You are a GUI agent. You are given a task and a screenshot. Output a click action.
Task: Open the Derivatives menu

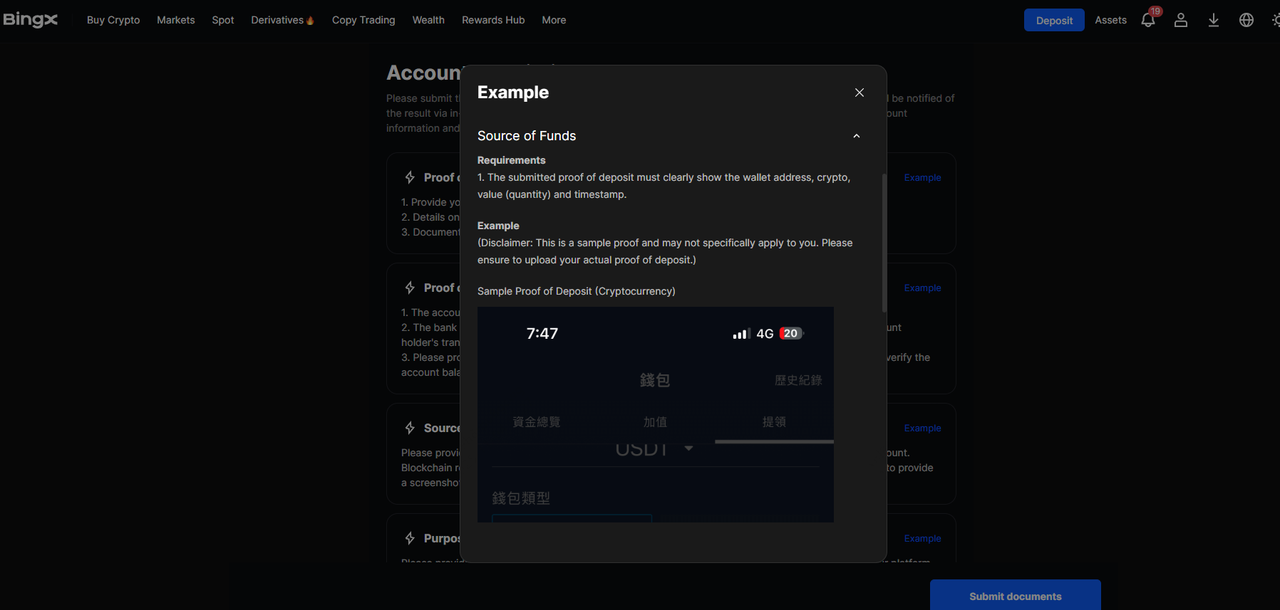tap(282, 20)
